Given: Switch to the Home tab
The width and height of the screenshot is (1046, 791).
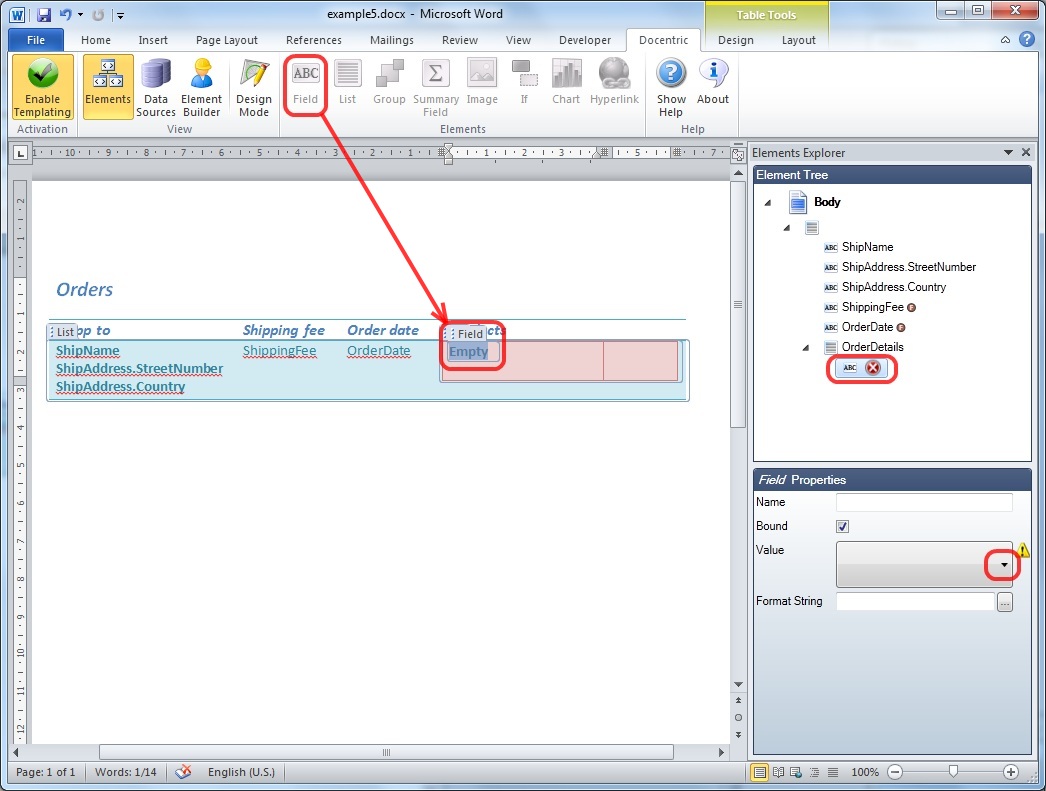Looking at the screenshot, I should click(x=96, y=40).
